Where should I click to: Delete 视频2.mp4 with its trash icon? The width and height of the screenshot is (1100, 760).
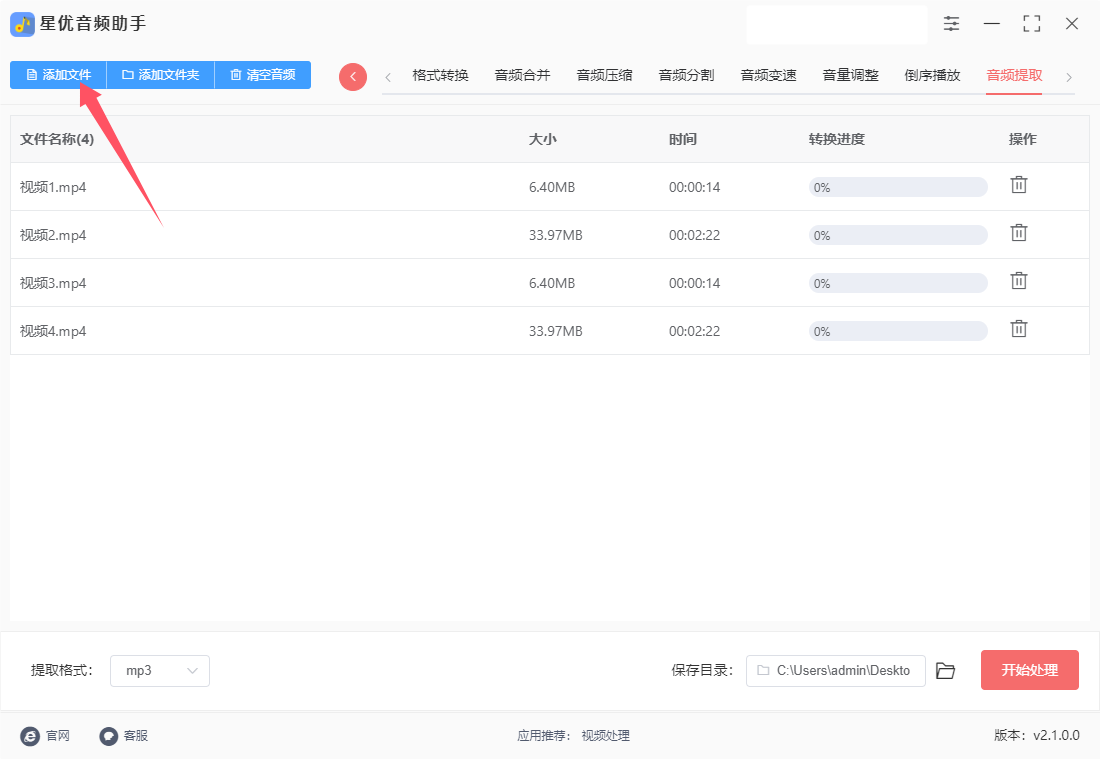[x=1019, y=232]
